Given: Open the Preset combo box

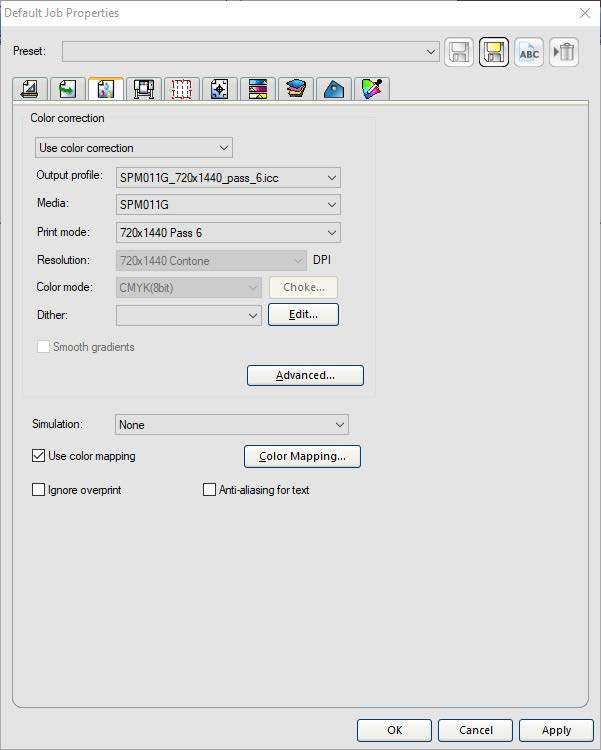Looking at the screenshot, I should pyautogui.click(x=250, y=51).
